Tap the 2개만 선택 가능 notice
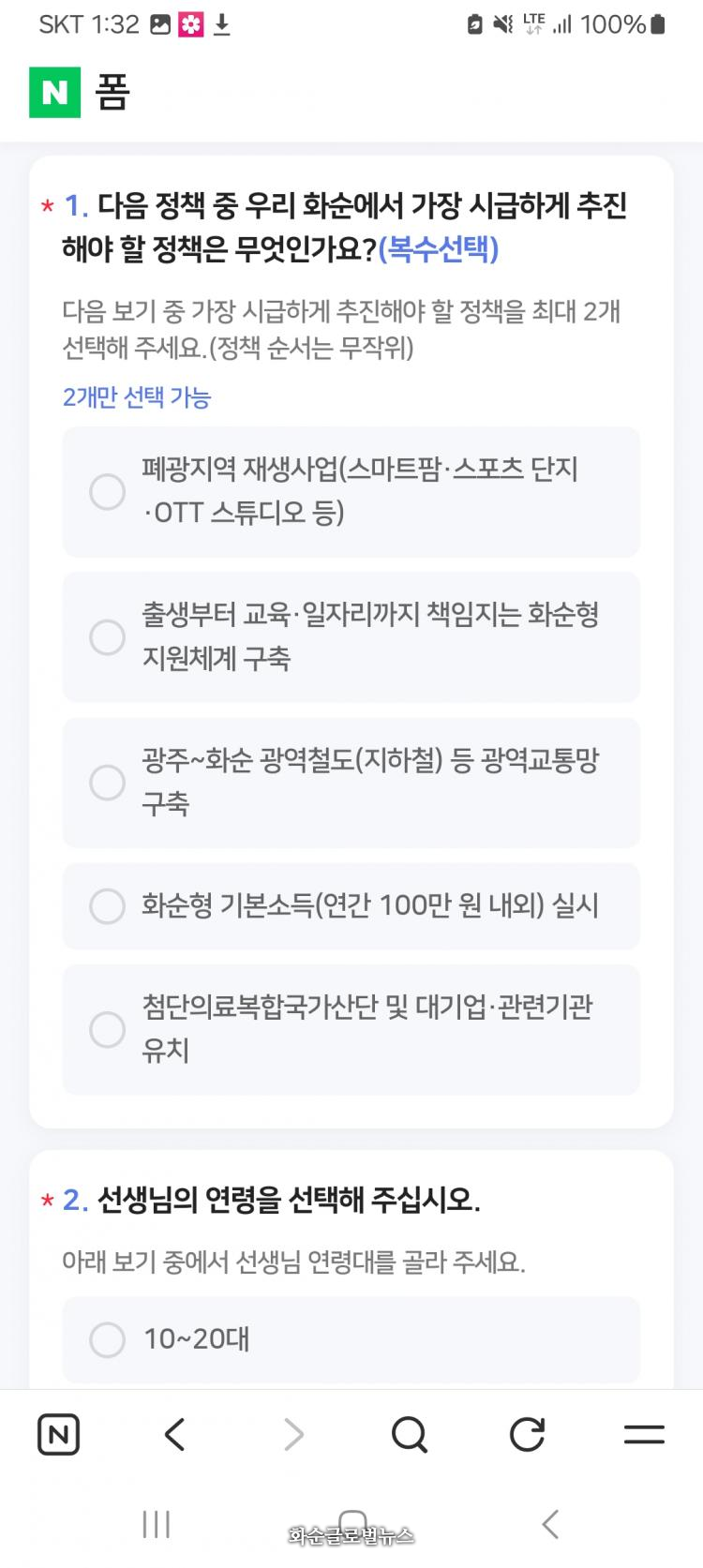 coord(137,397)
